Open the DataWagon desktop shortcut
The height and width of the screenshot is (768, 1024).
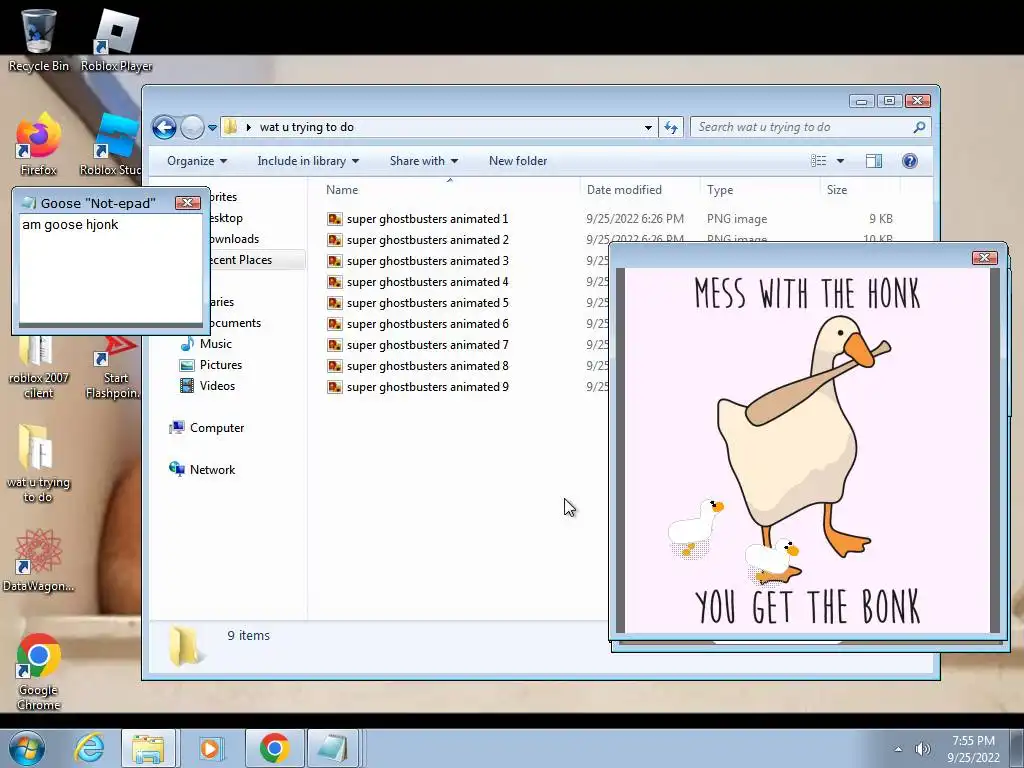38,560
